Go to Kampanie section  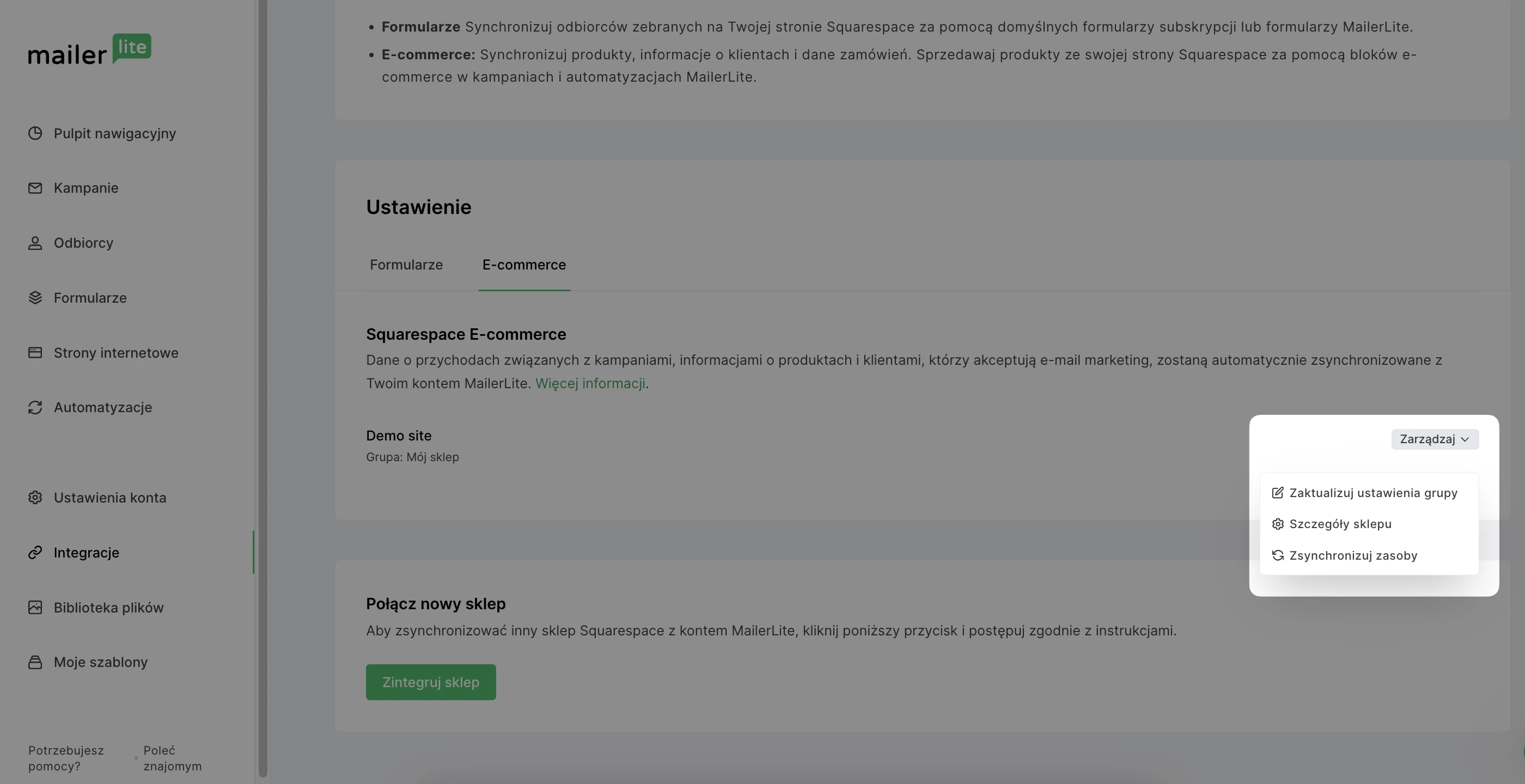pos(86,188)
